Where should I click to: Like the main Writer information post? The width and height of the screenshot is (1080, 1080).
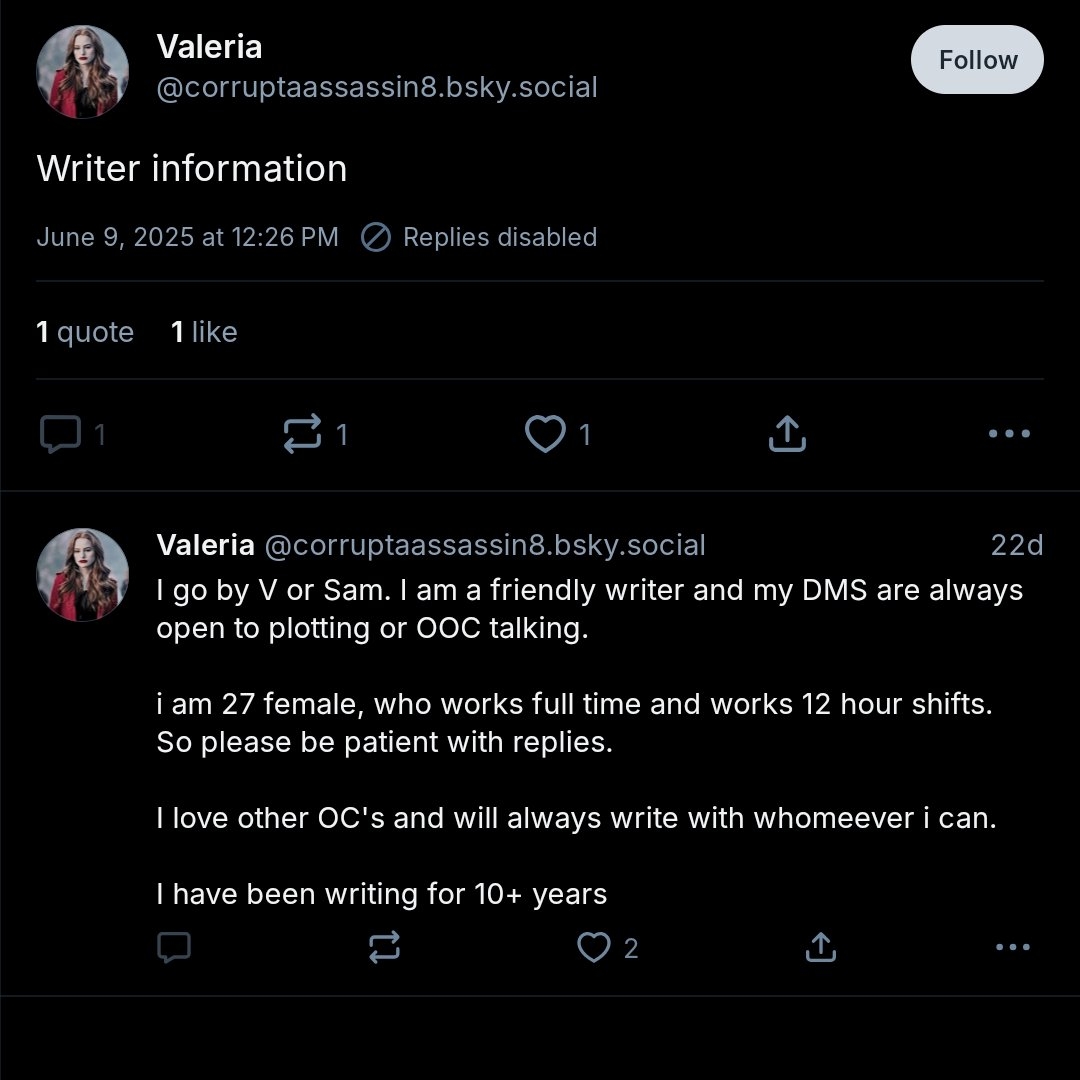point(546,434)
